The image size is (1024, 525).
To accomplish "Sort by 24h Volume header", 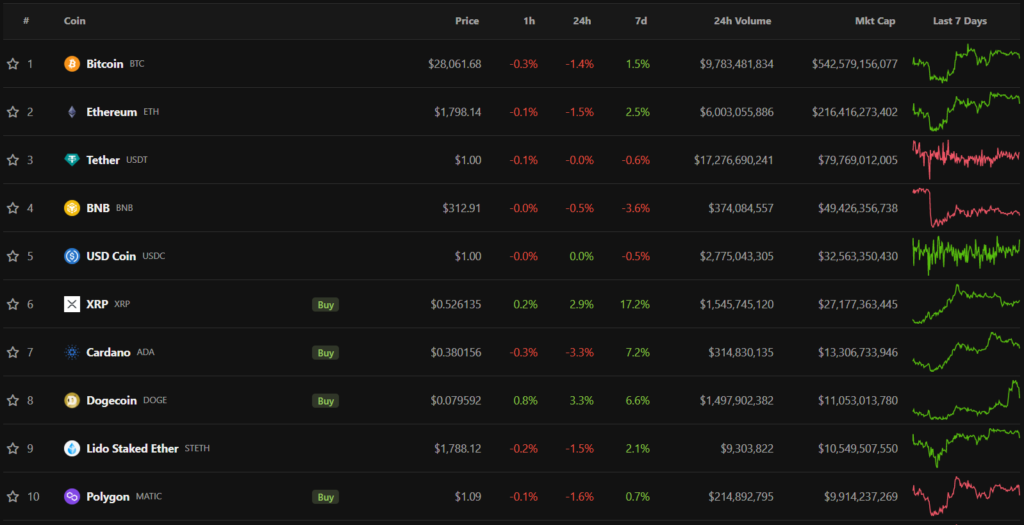I will click(743, 21).
